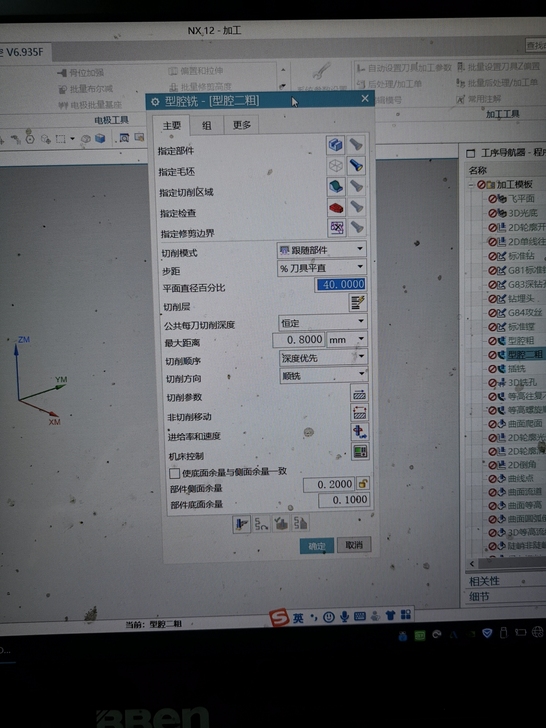Click the flashlight display icon for 指定切削区域

pos(357,186)
